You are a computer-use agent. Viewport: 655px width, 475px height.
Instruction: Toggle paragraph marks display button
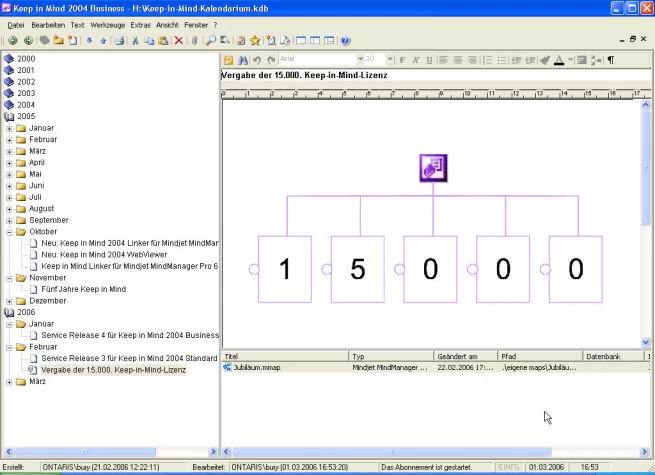pos(611,60)
